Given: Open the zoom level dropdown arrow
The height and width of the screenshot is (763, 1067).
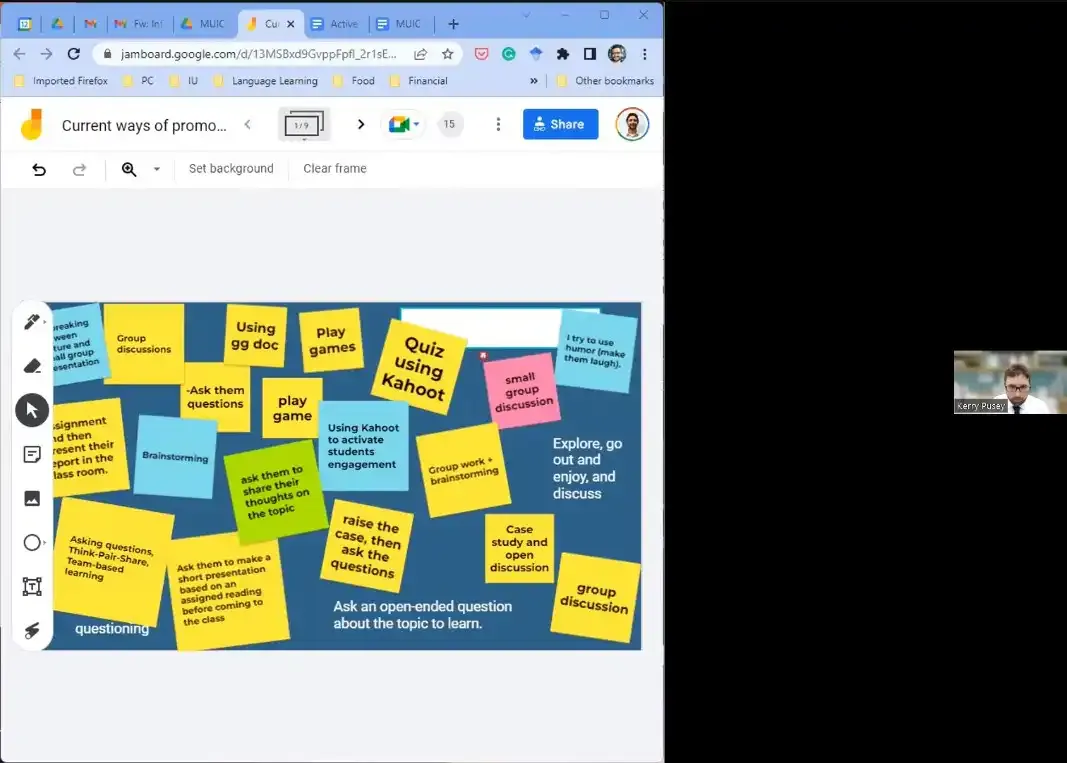Looking at the screenshot, I should 157,169.
